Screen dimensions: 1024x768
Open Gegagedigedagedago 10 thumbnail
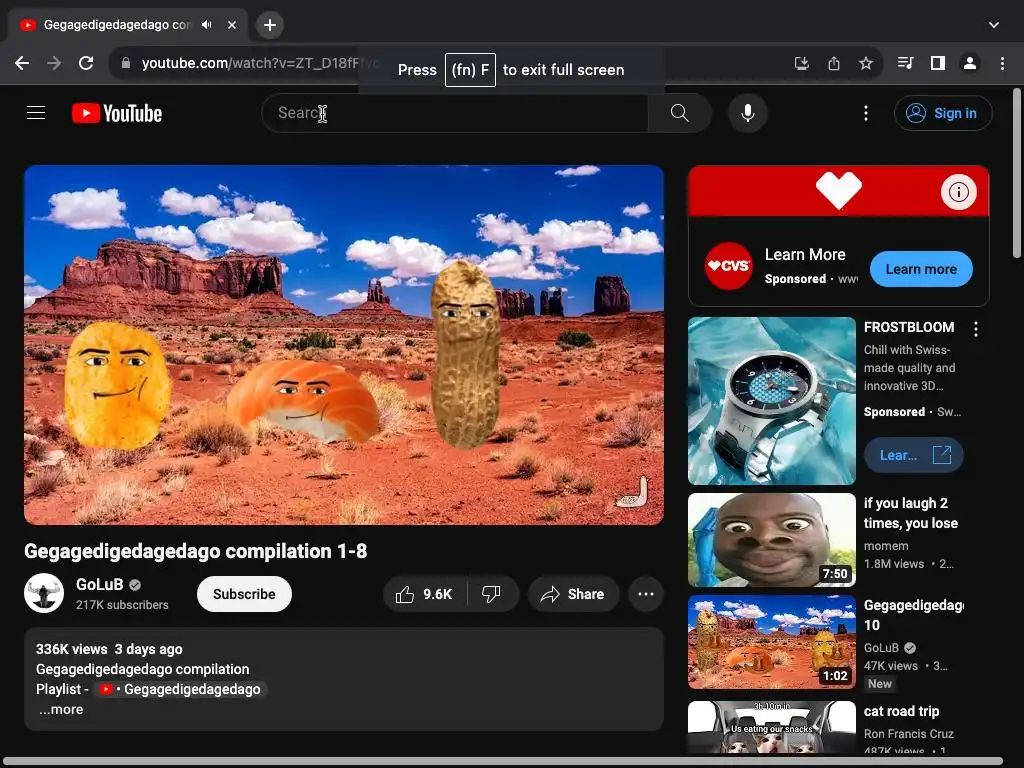(772, 642)
